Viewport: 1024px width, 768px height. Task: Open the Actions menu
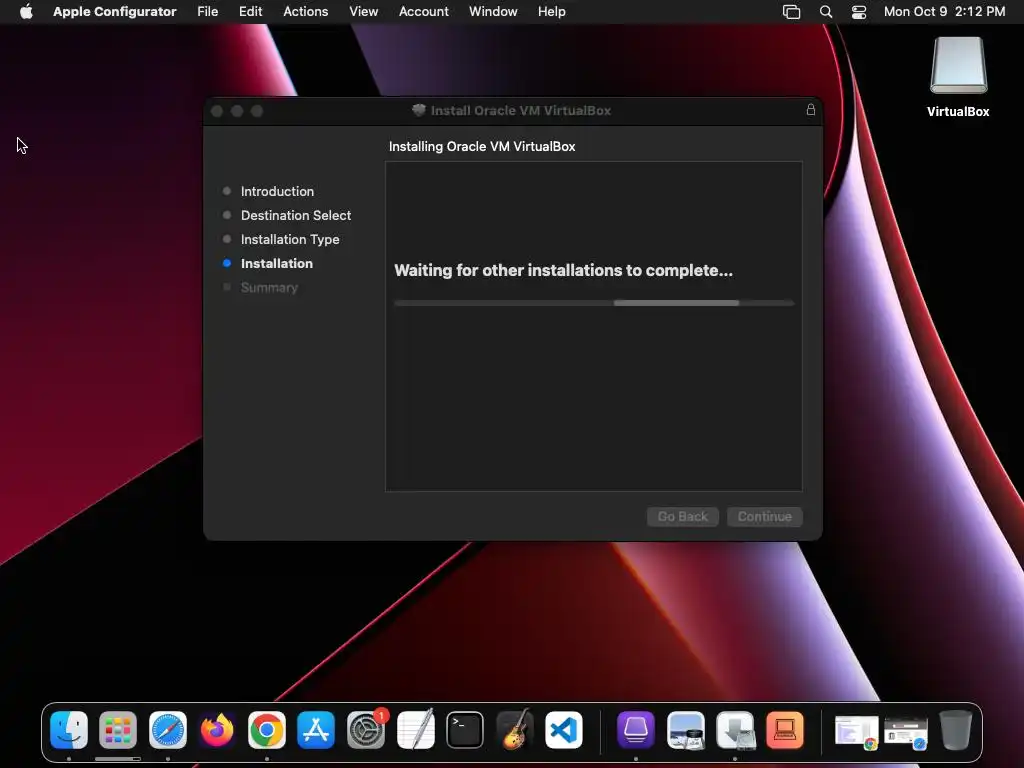point(306,12)
